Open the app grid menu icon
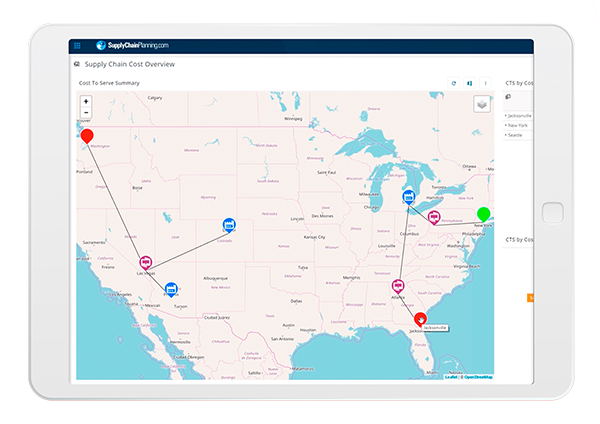The width and height of the screenshot is (600, 424). (78, 45)
